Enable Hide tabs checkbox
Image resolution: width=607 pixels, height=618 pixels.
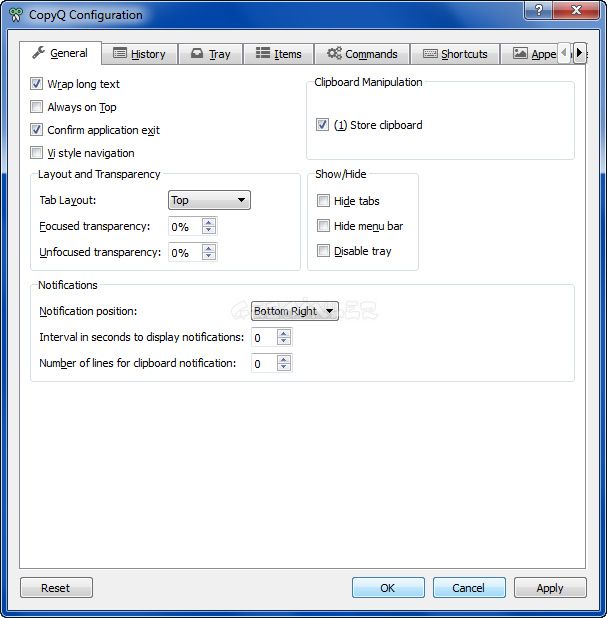pos(323,201)
